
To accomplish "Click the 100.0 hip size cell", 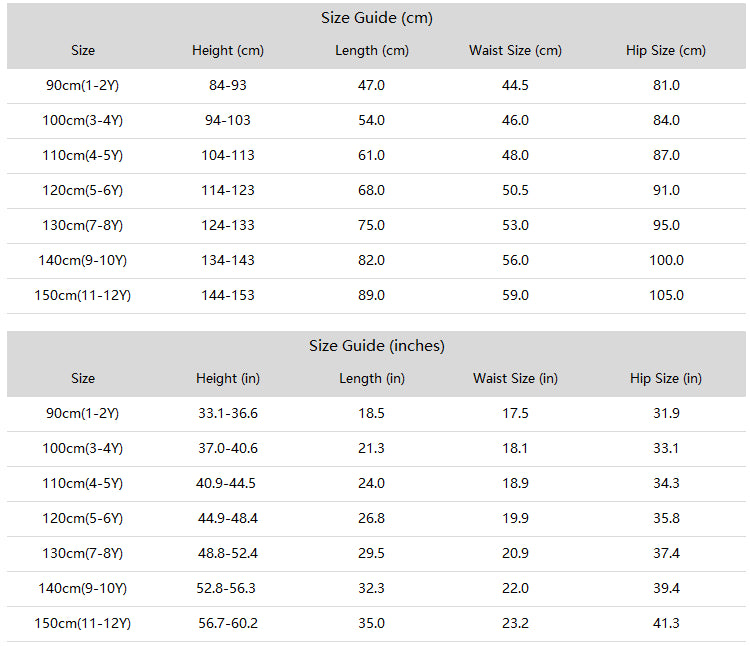I will point(666,260).
